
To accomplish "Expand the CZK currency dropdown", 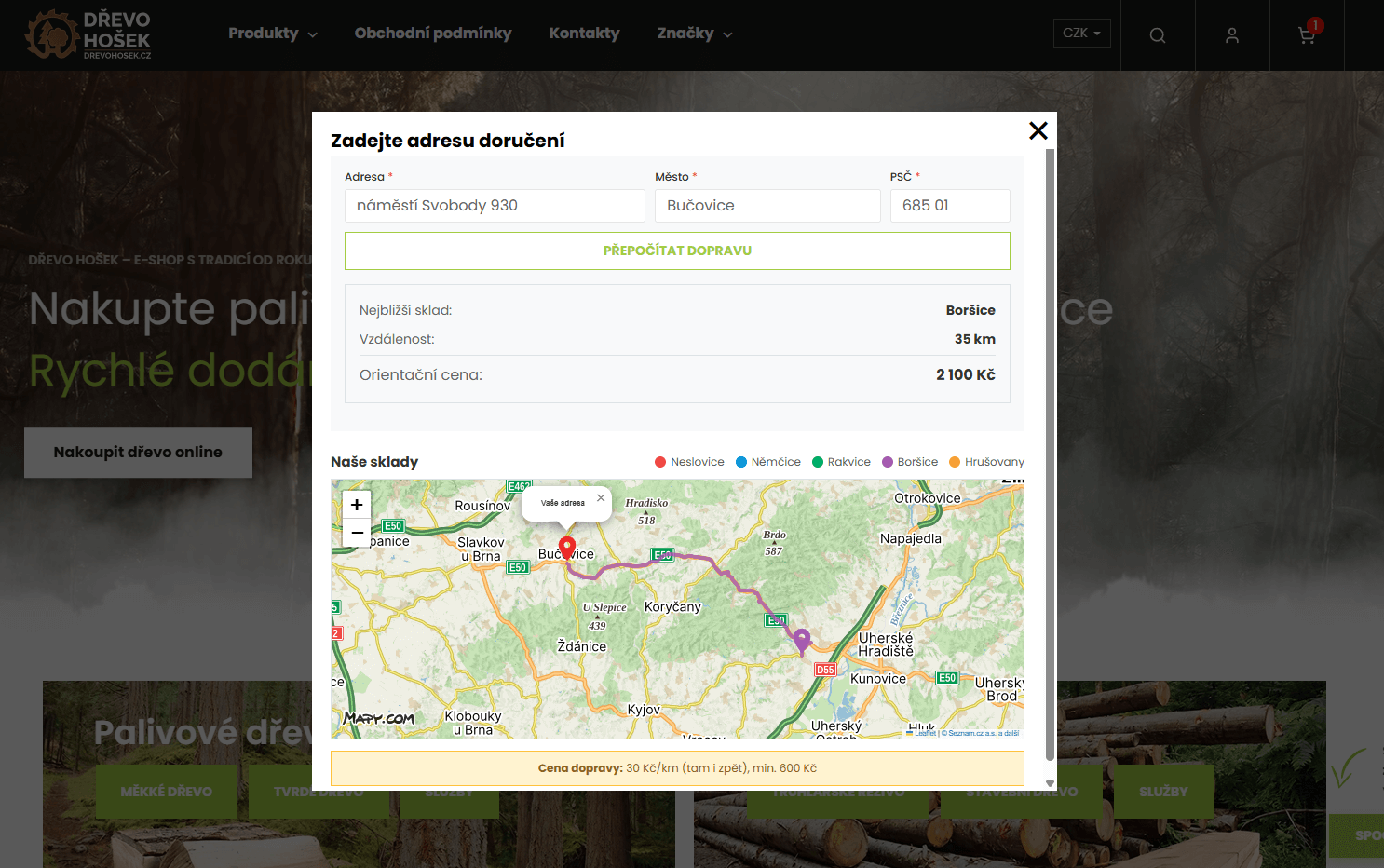I will click(1081, 34).
